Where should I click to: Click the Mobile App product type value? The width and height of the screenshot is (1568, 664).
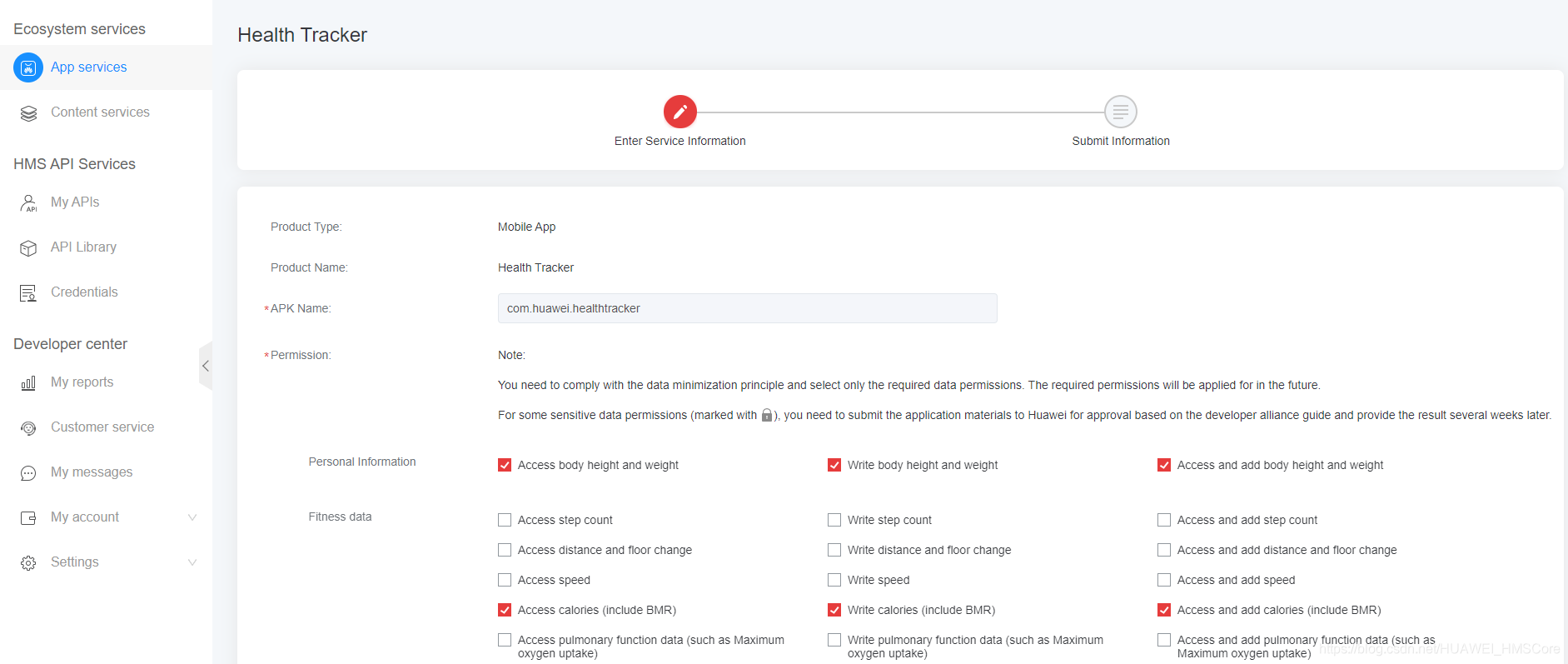tap(526, 227)
